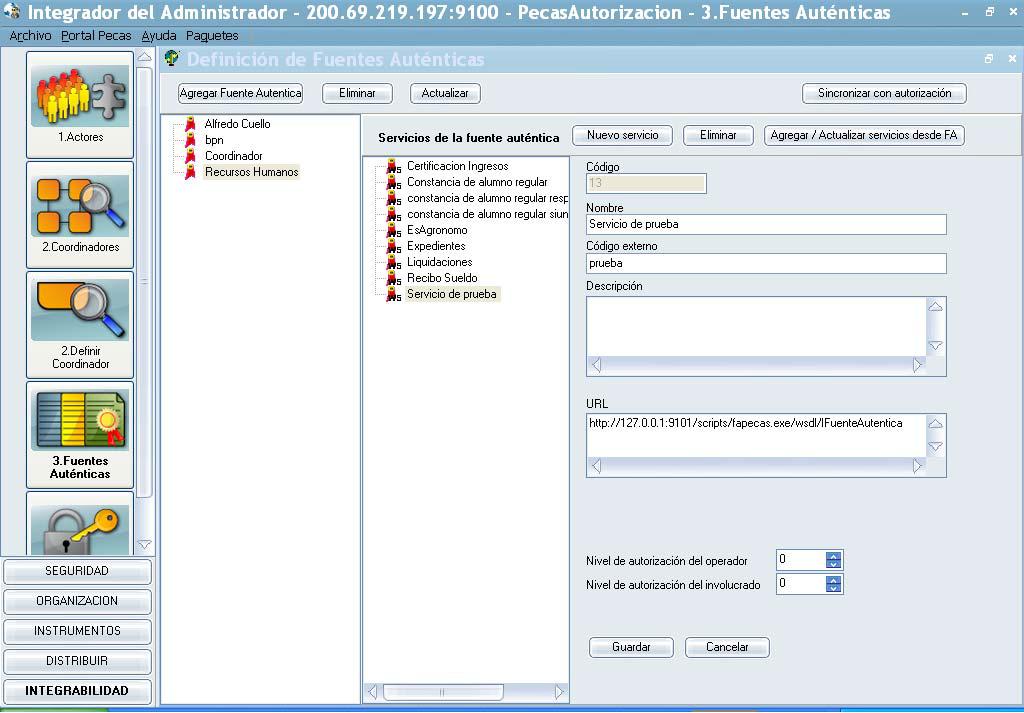Click the padlock and key sidebar icon
Viewport: 1024px width, 713px height.
tap(80, 527)
